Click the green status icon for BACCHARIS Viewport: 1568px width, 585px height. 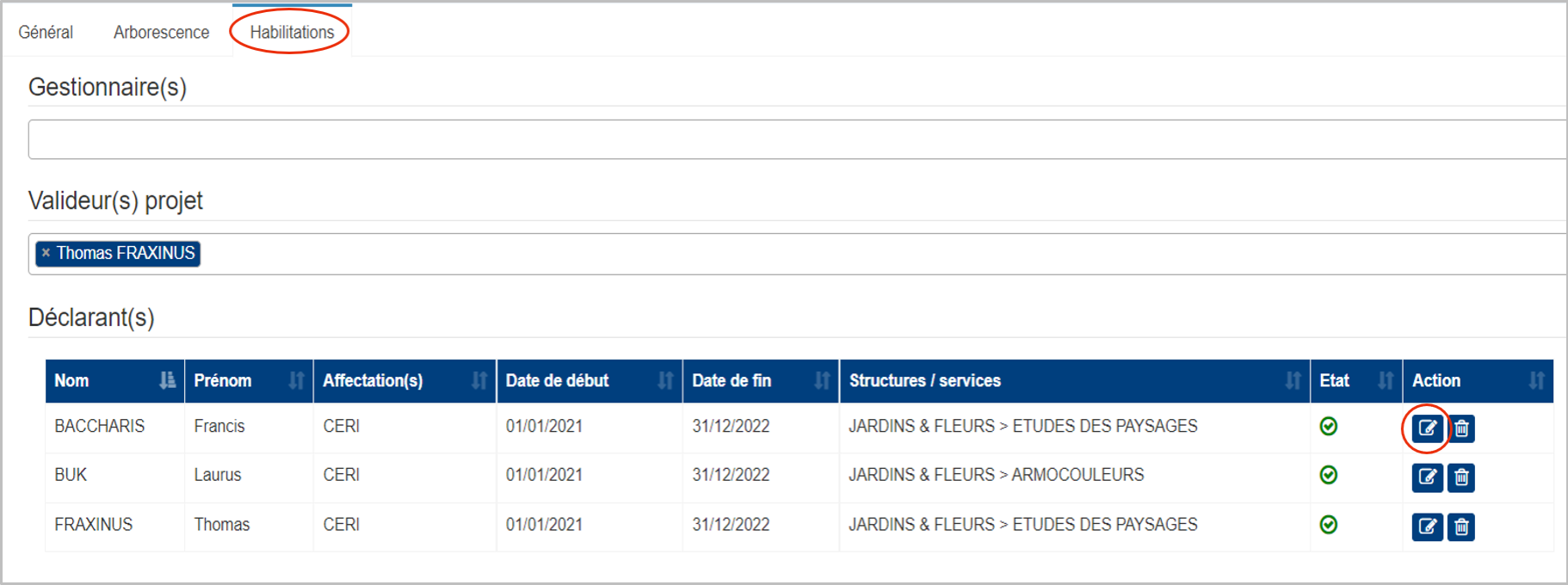[1328, 426]
